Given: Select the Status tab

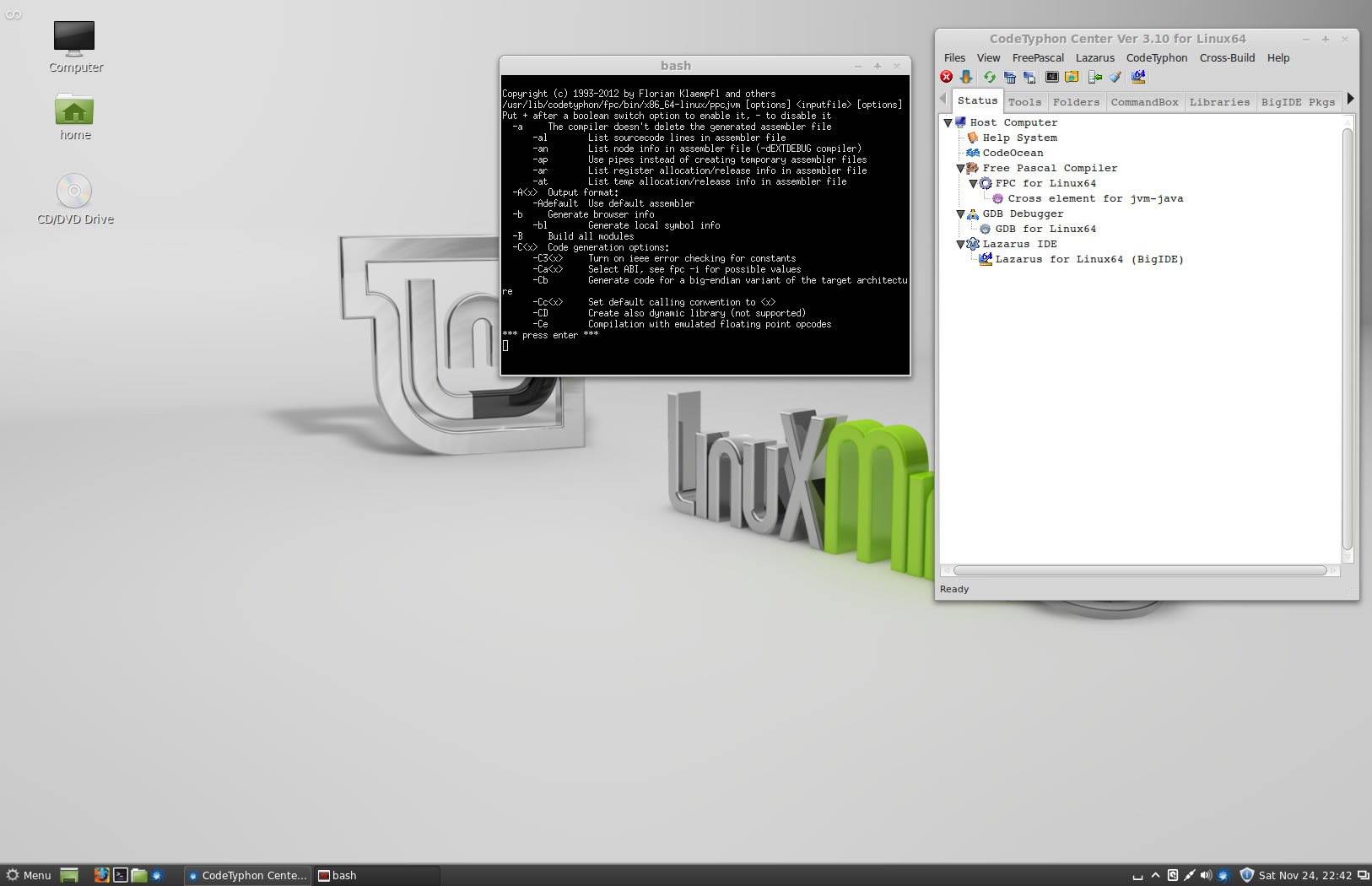Looking at the screenshot, I should point(977,100).
